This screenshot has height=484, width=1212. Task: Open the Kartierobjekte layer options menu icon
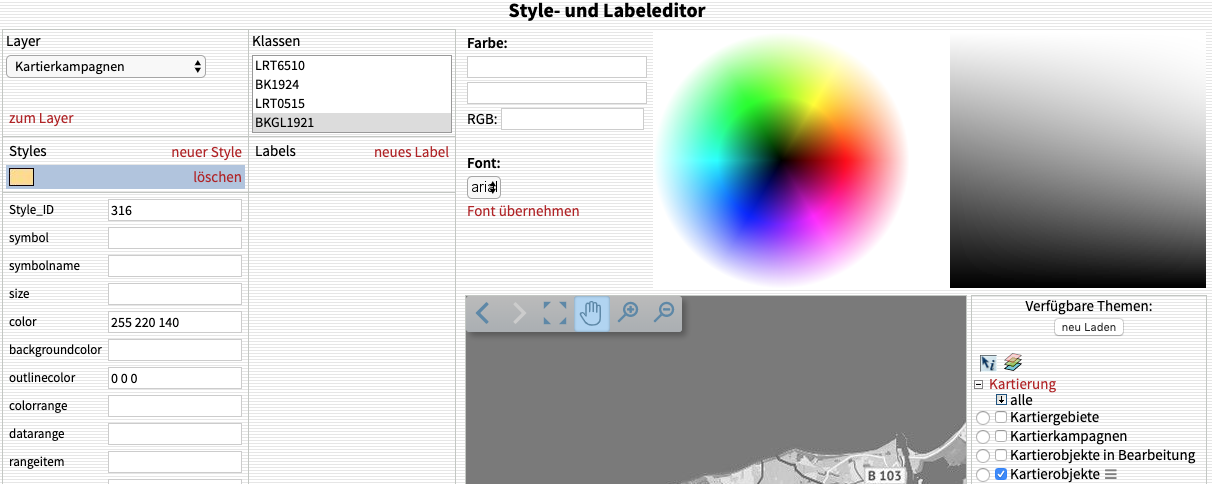coord(1109,474)
